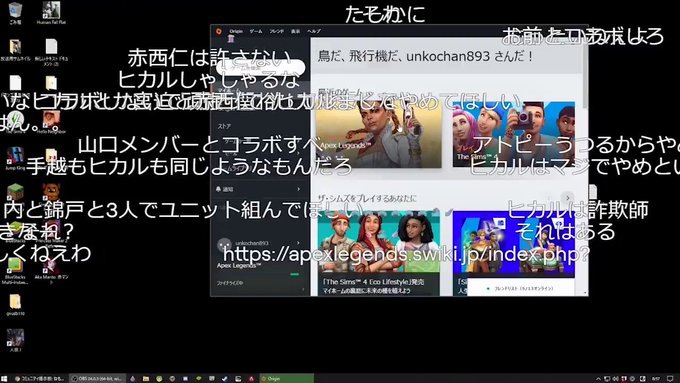Open the new text document desktop icon

(51, 52)
